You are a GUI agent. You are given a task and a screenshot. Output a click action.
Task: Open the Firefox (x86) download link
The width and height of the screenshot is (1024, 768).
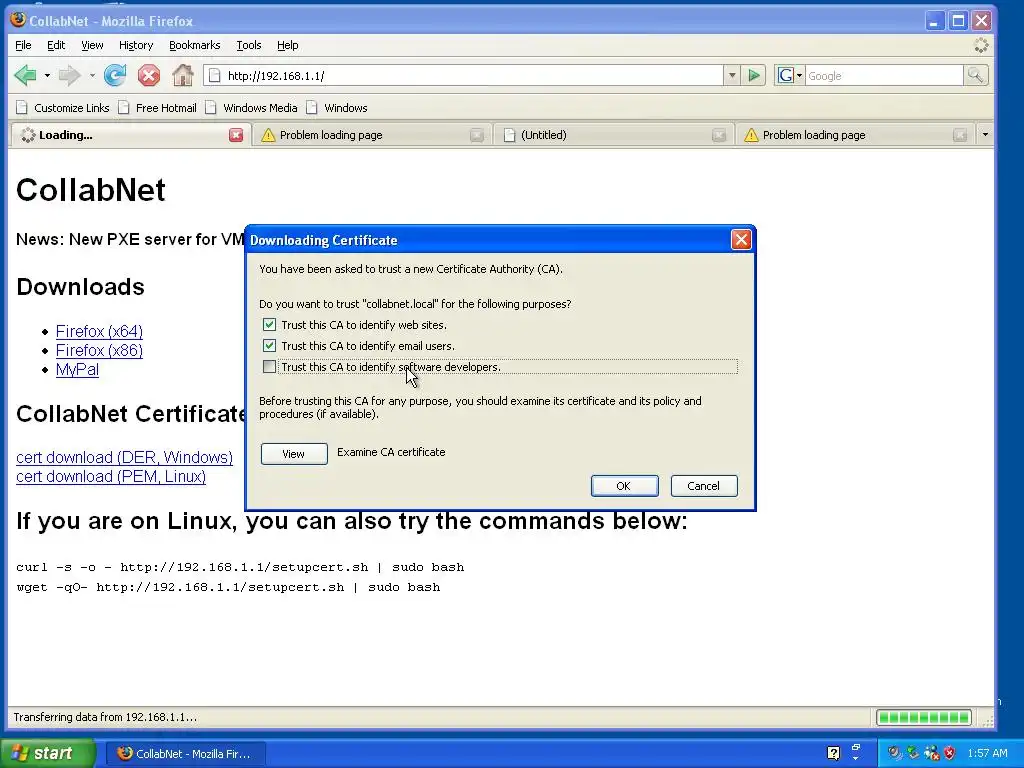pyautogui.click(x=99, y=350)
